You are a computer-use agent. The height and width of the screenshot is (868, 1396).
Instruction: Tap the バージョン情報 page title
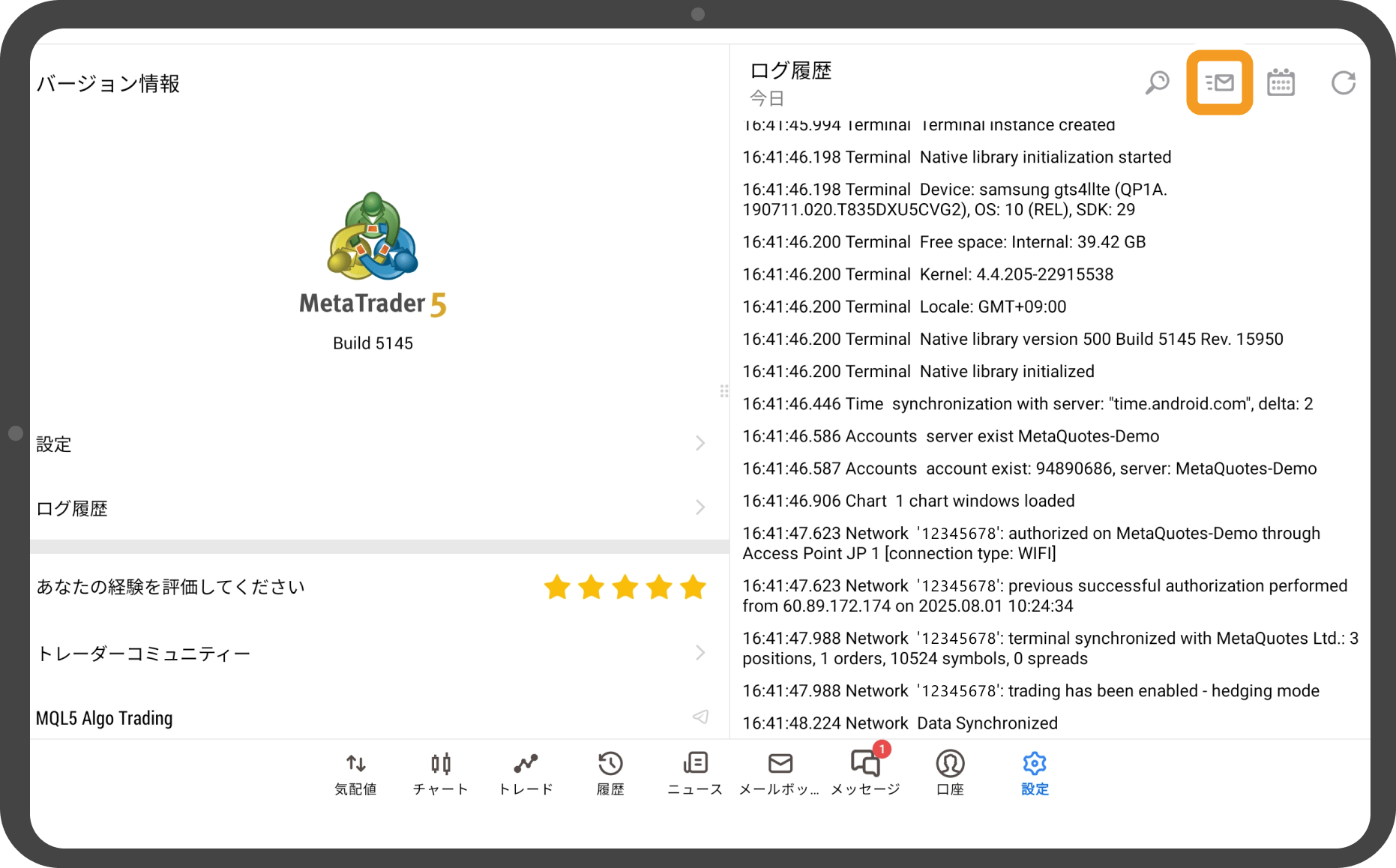[109, 83]
